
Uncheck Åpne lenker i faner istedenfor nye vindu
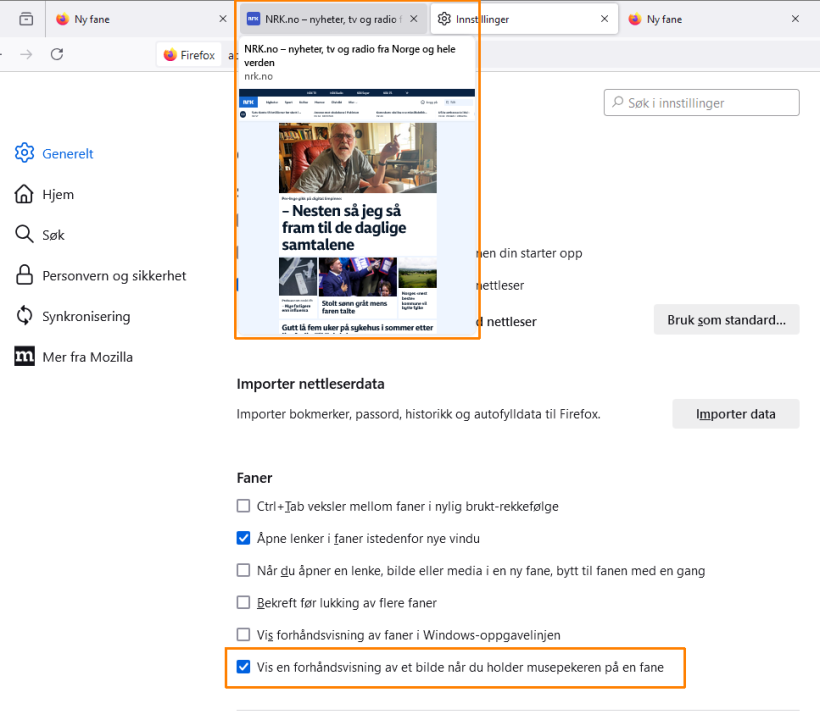(243, 538)
